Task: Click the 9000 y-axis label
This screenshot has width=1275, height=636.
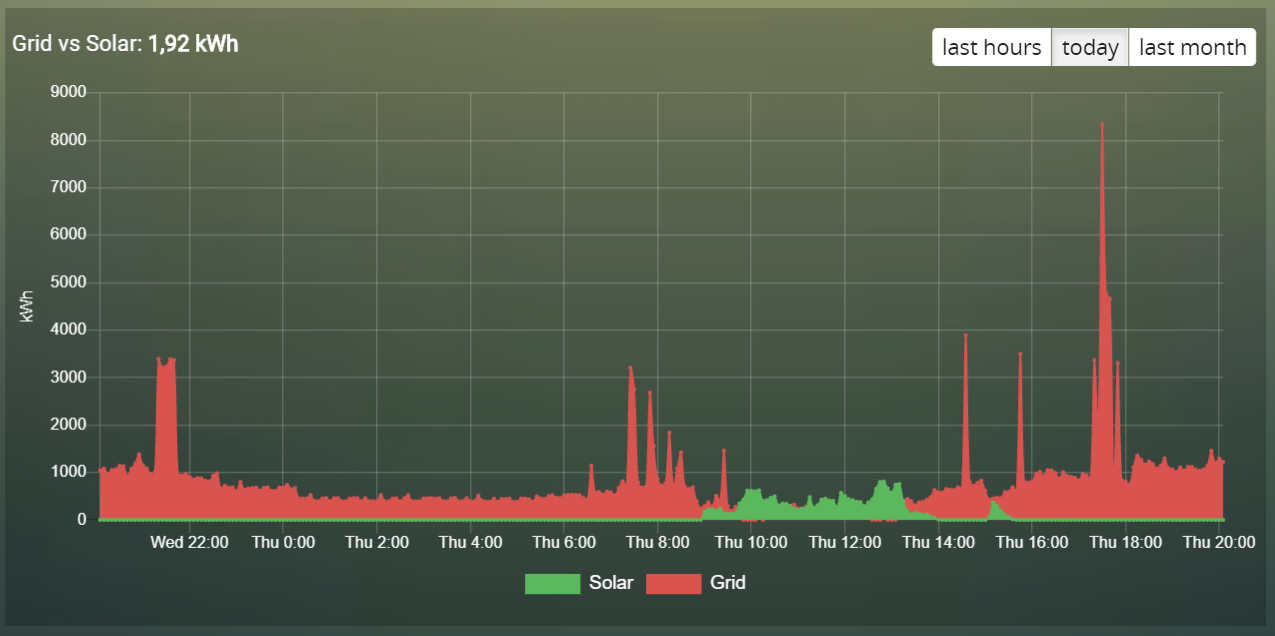Action: pyautogui.click(x=69, y=93)
